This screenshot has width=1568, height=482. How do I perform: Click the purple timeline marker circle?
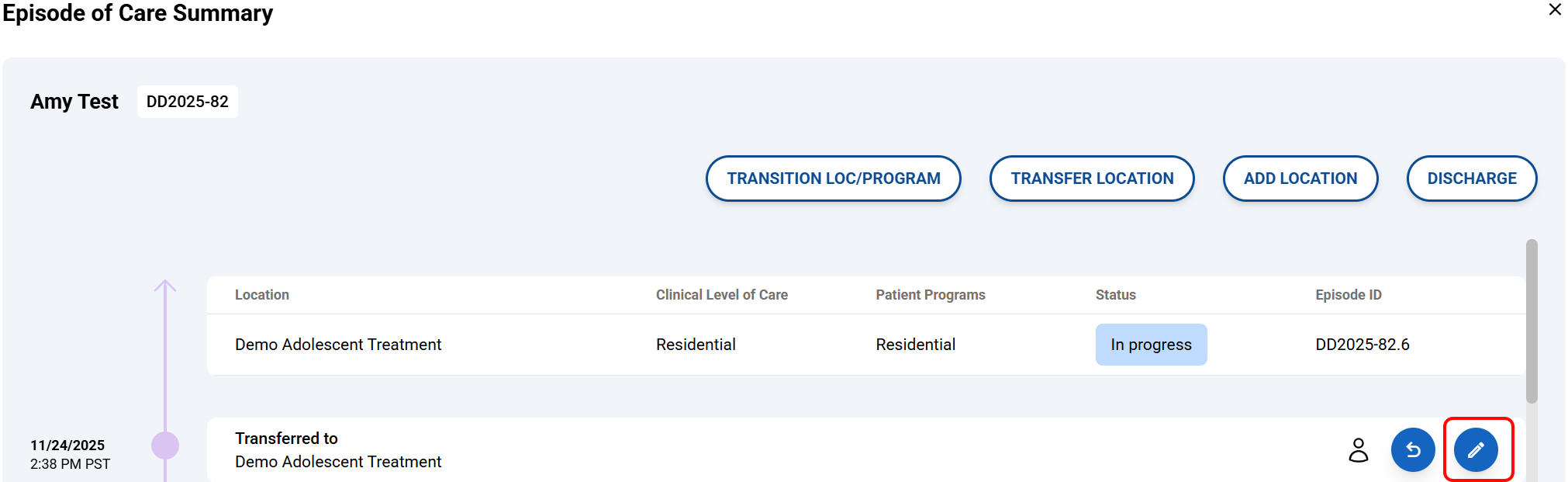tap(165, 446)
